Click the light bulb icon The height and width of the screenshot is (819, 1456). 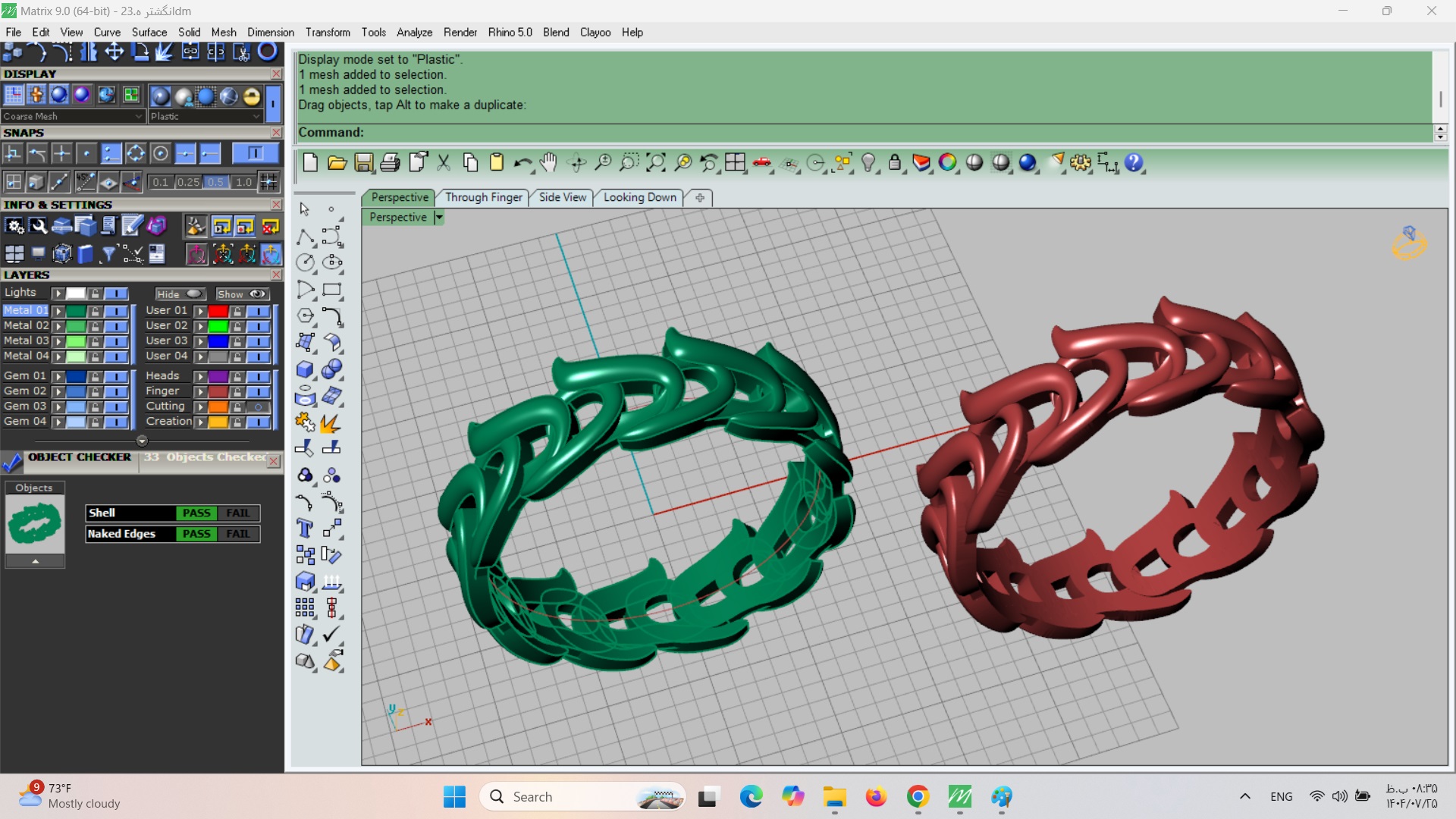point(869,162)
